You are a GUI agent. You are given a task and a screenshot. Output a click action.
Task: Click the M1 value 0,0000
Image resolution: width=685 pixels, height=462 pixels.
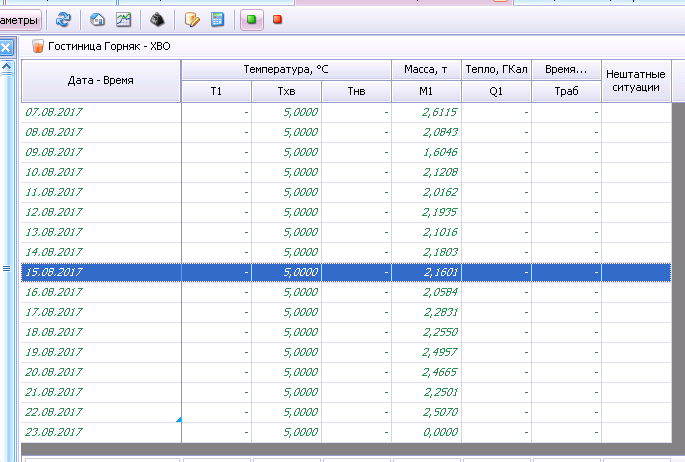(440, 433)
